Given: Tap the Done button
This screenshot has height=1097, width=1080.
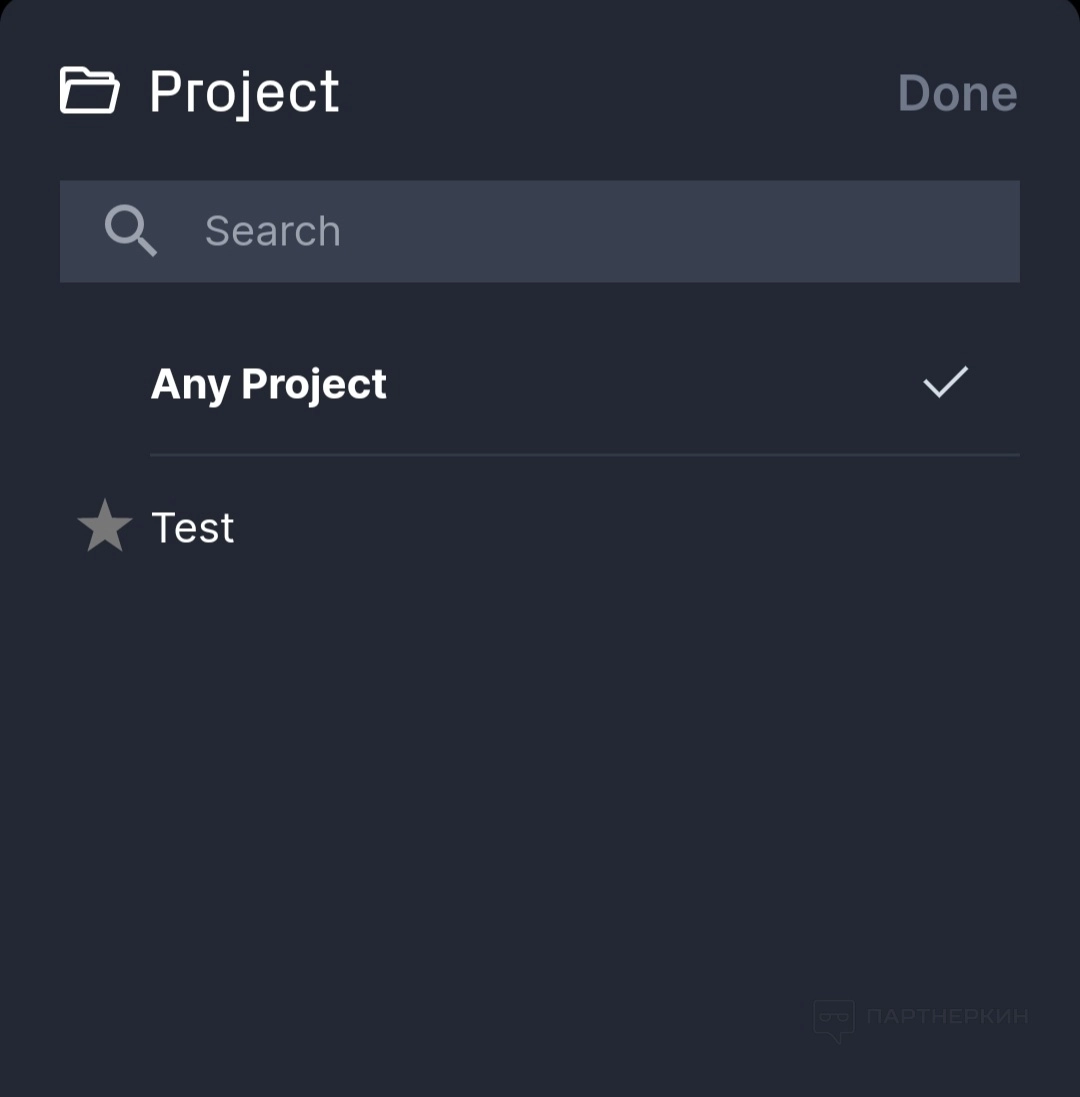Looking at the screenshot, I should point(957,93).
